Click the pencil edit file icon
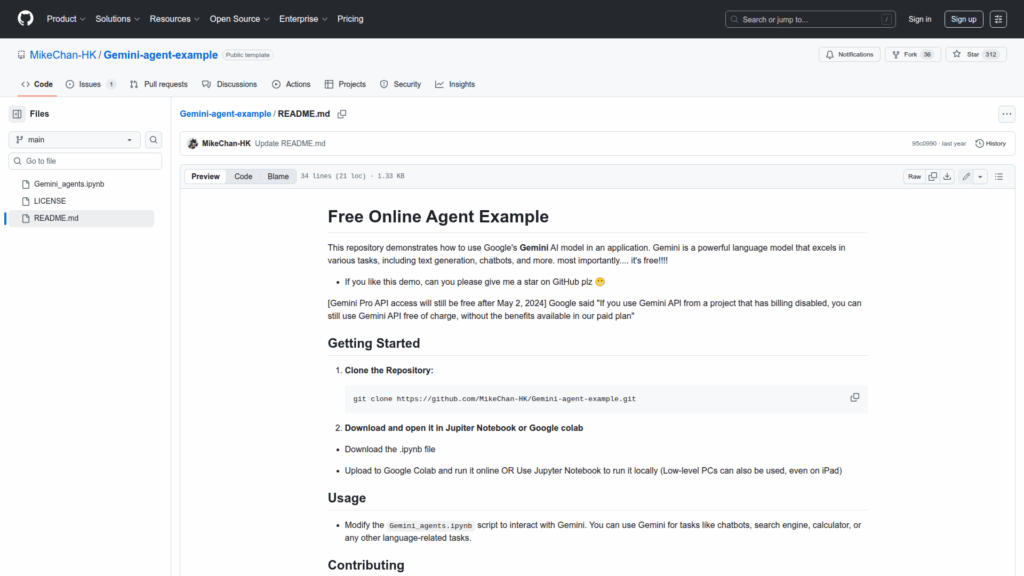This screenshot has width=1024, height=576. click(966, 176)
